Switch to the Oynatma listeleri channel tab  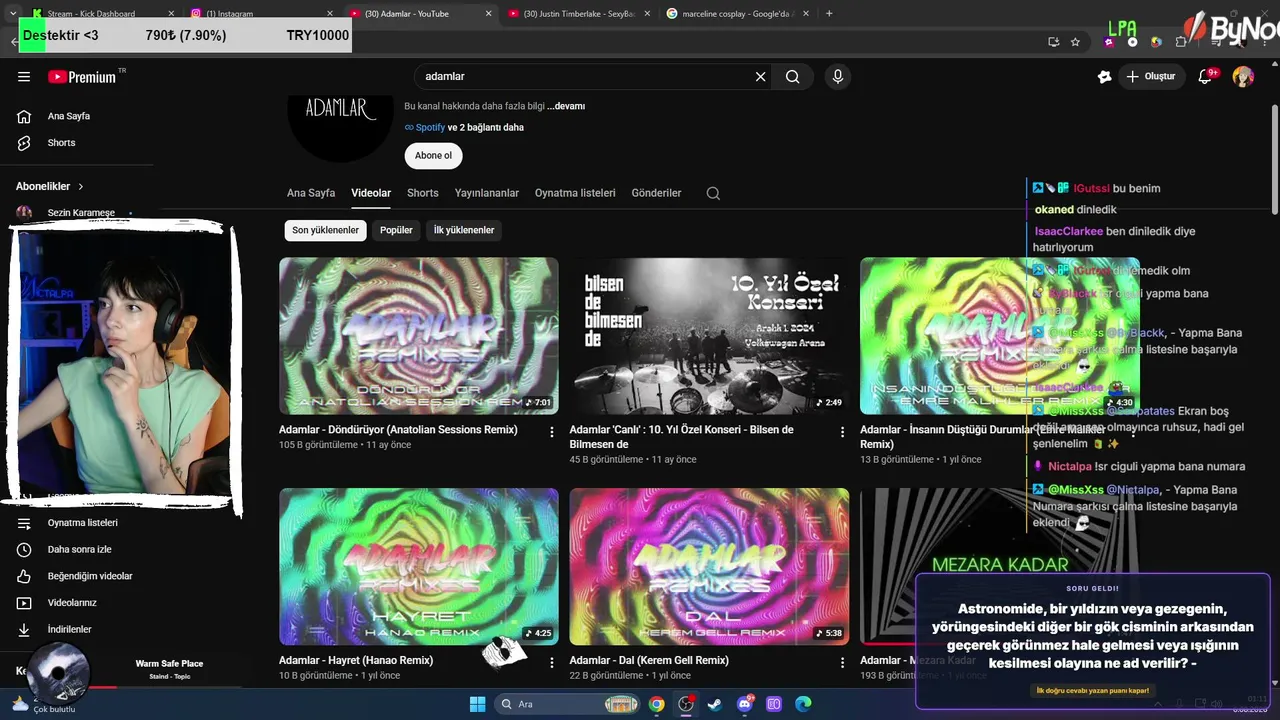[x=575, y=193]
